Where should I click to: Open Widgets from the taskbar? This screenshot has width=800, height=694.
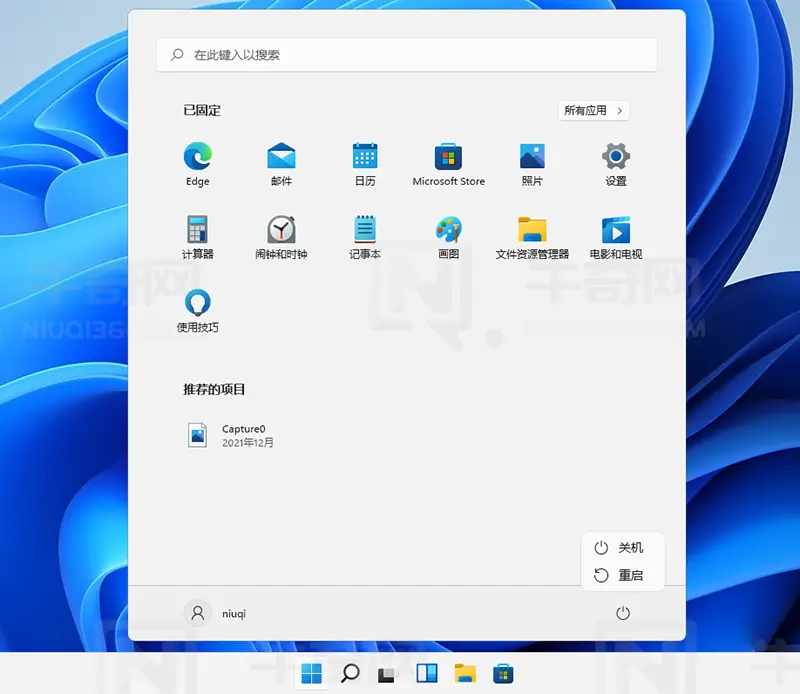click(x=427, y=674)
